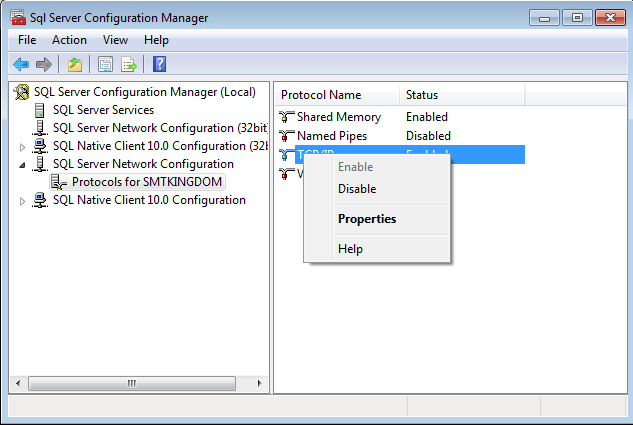Click the grayed Enable context menu entry

(377, 167)
